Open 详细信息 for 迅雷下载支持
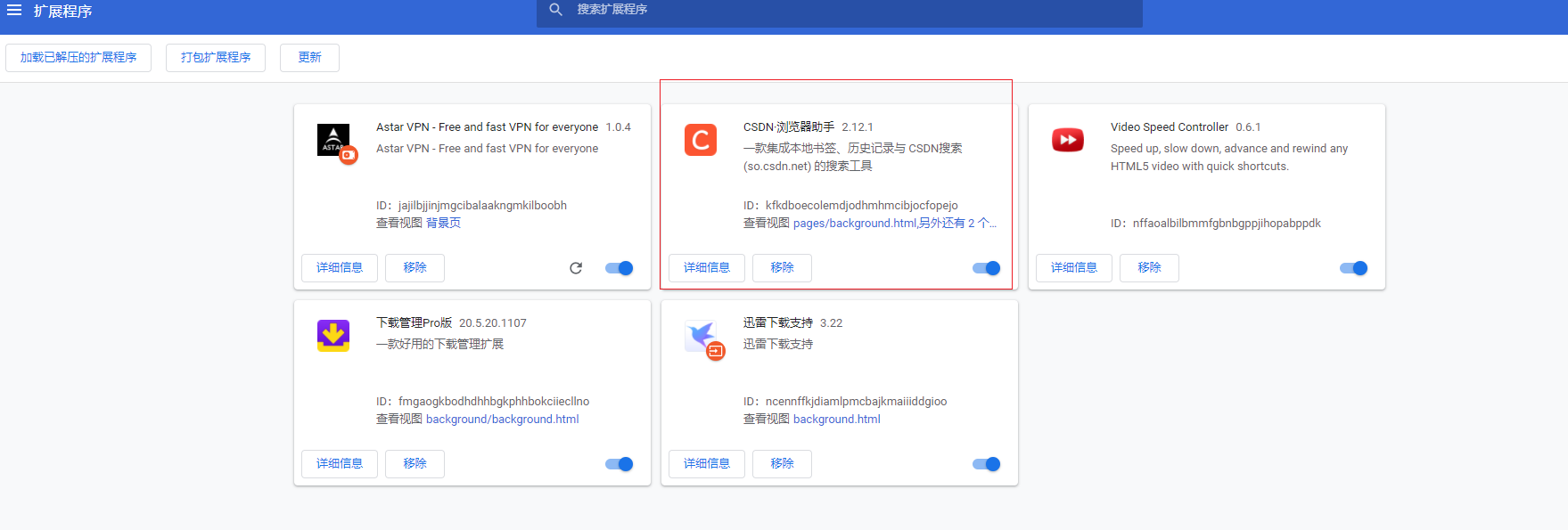The image size is (1568, 530). 707,464
